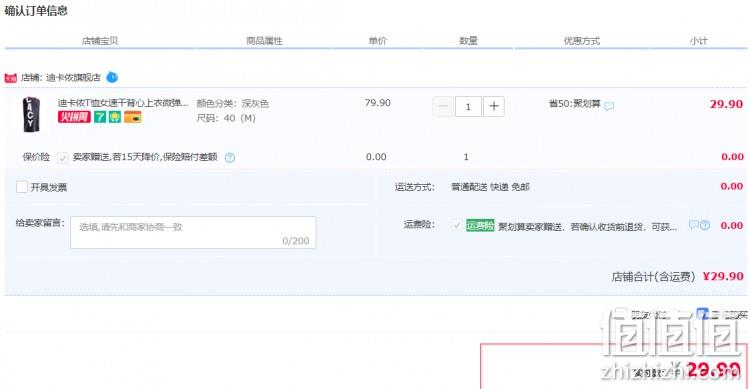Toggle the 运费险 shipping insurance checkbox
The image size is (750, 389).
click(x=457, y=225)
